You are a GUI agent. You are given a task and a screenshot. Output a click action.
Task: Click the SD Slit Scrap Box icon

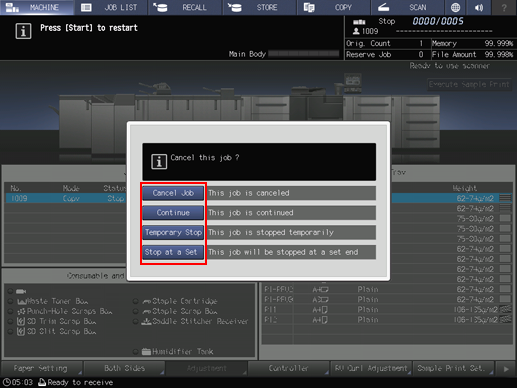click(21, 331)
